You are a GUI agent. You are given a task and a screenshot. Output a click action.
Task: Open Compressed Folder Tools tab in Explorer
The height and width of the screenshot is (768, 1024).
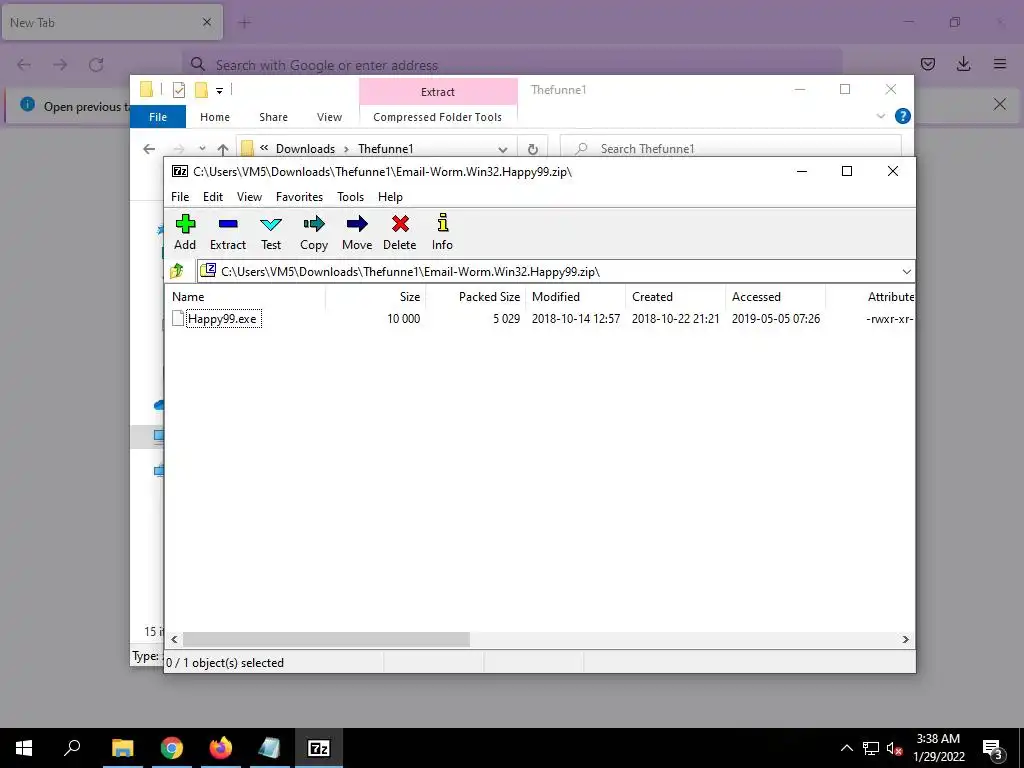(x=438, y=117)
